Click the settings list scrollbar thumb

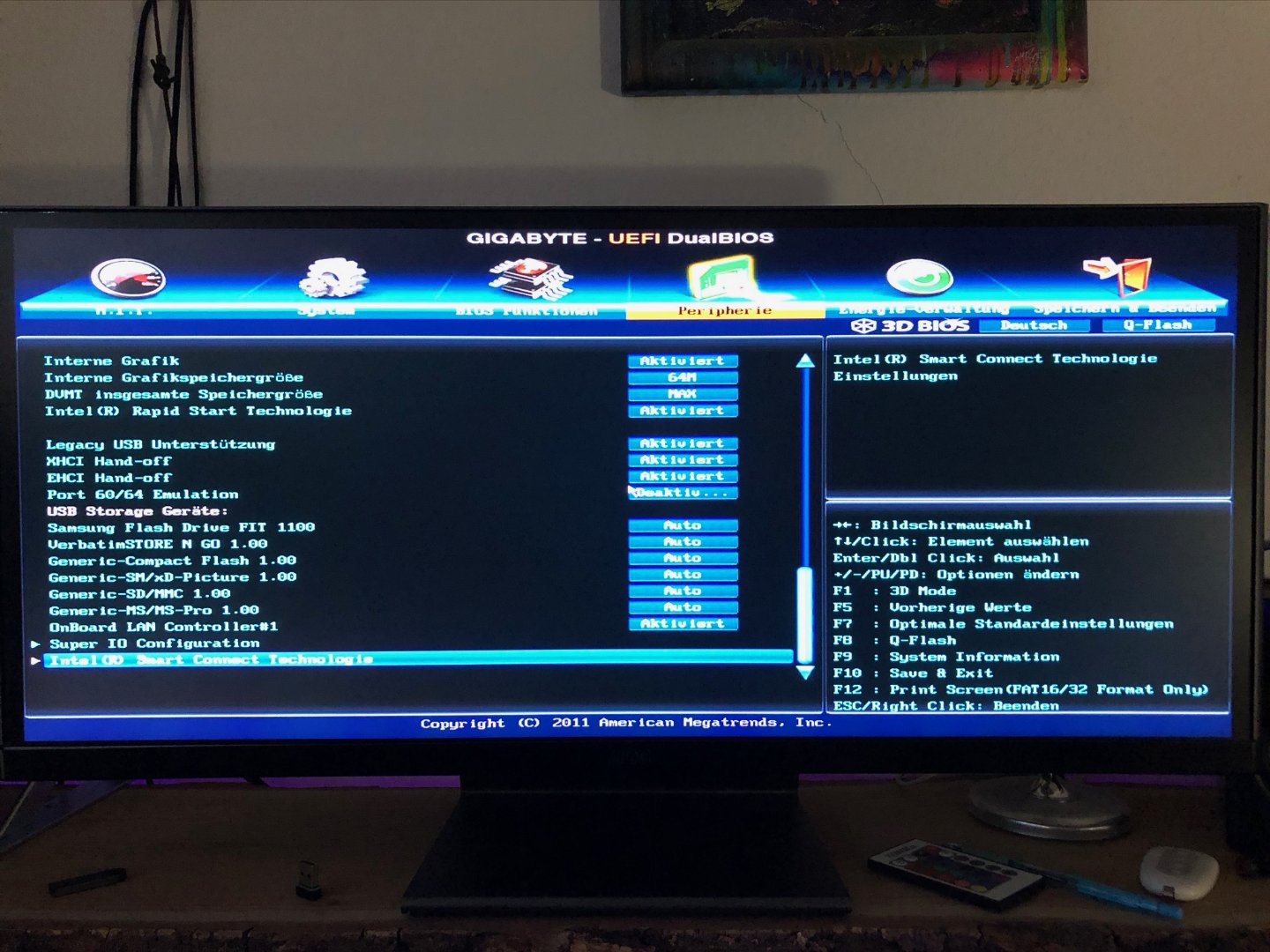(804, 615)
